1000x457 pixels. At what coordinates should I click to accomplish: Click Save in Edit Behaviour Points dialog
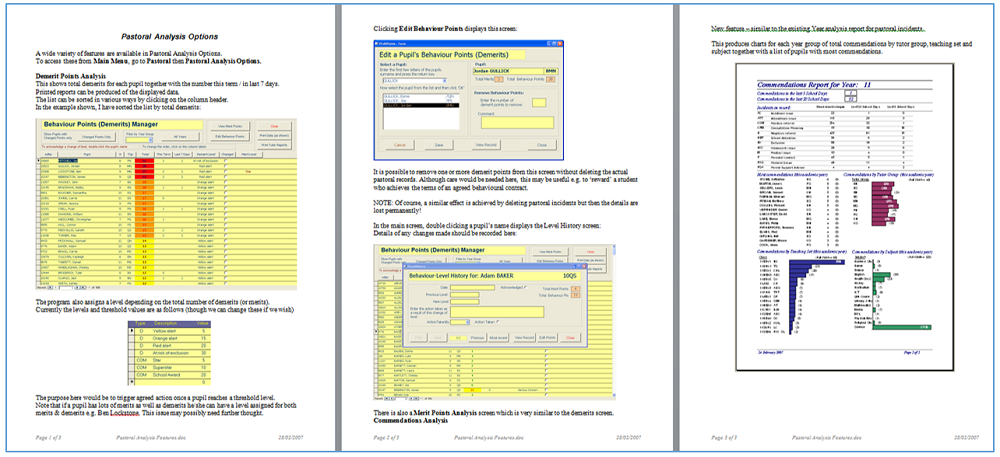tap(439, 145)
